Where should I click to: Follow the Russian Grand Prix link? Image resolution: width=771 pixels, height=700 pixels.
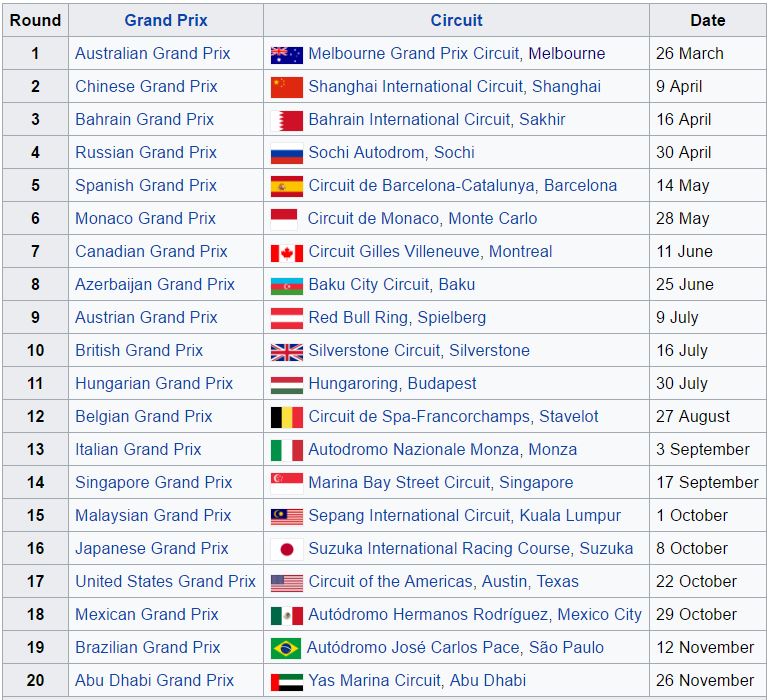point(146,152)
